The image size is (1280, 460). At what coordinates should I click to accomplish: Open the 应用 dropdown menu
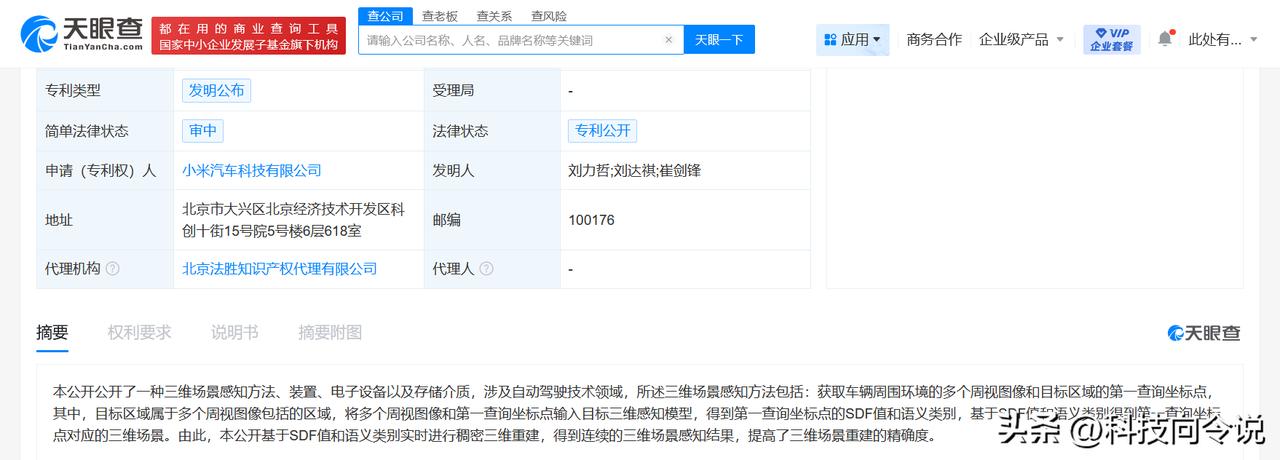(853, 39)
